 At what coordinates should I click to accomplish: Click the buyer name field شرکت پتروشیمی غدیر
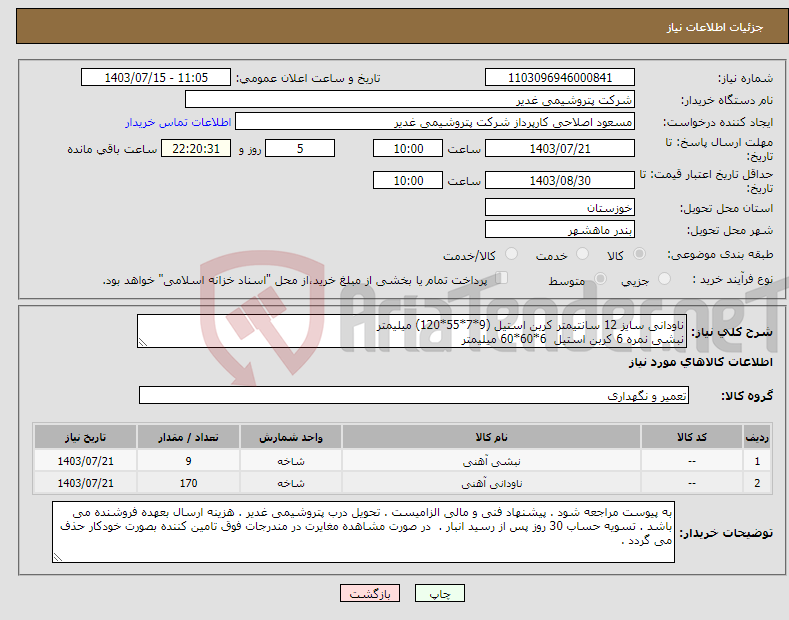(410, 100)
